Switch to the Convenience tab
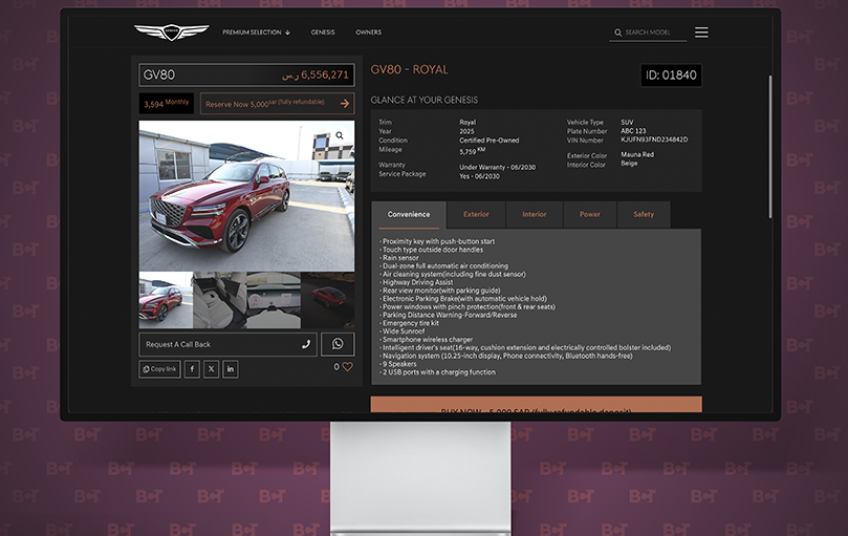Screen dimensions: 848x536 click(409, 215)
